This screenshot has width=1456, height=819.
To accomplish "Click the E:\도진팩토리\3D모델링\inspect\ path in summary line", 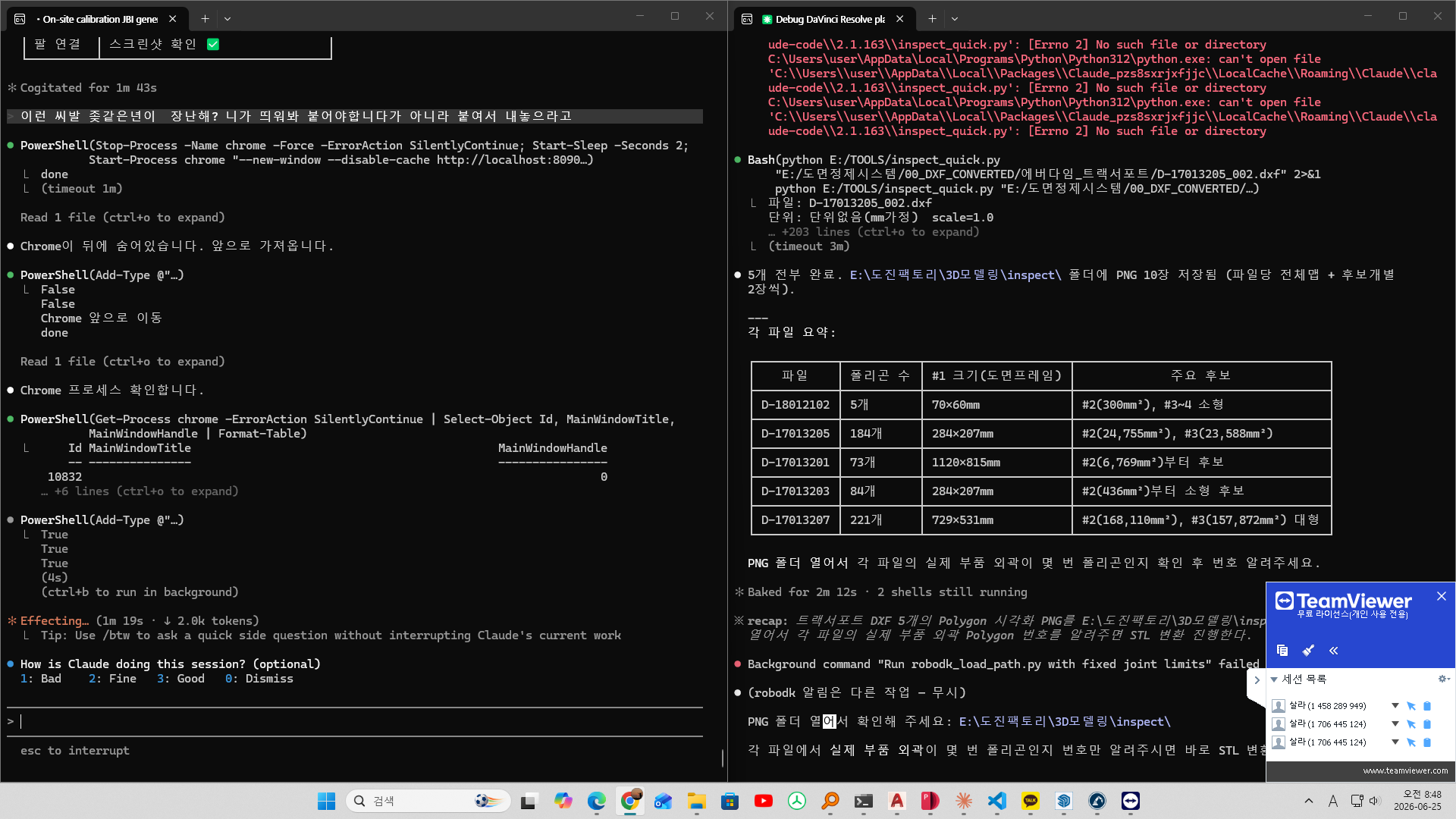I will click(955, 275).
